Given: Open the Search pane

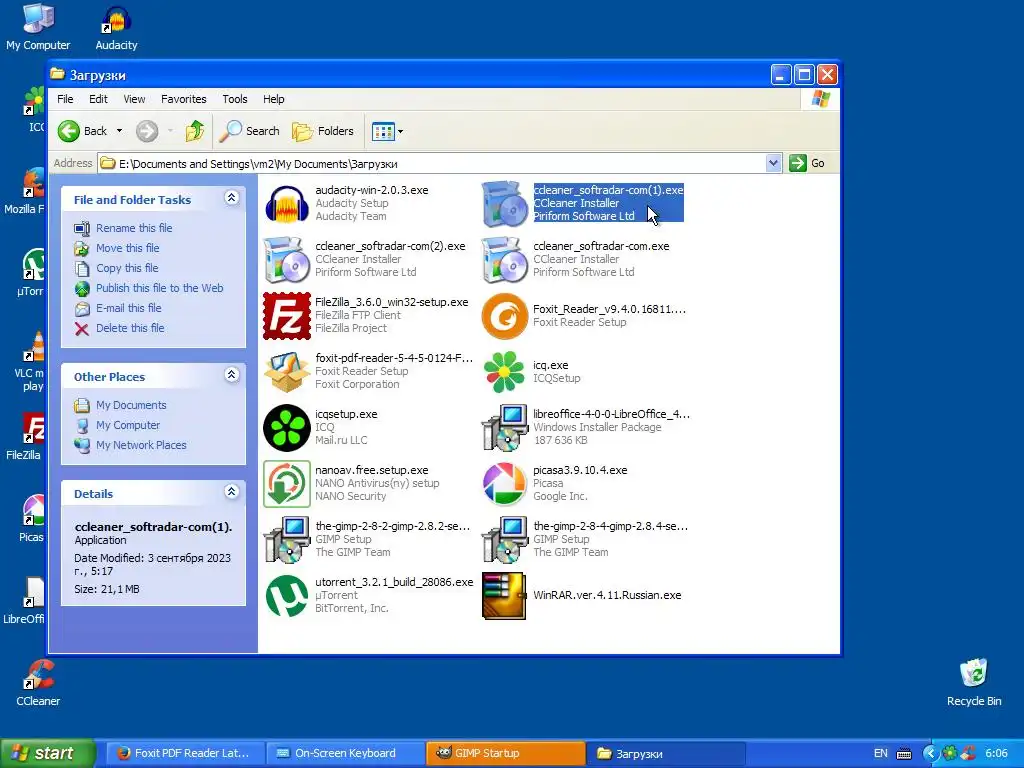Looking at the screenshot, I should [x=249, y=131].
